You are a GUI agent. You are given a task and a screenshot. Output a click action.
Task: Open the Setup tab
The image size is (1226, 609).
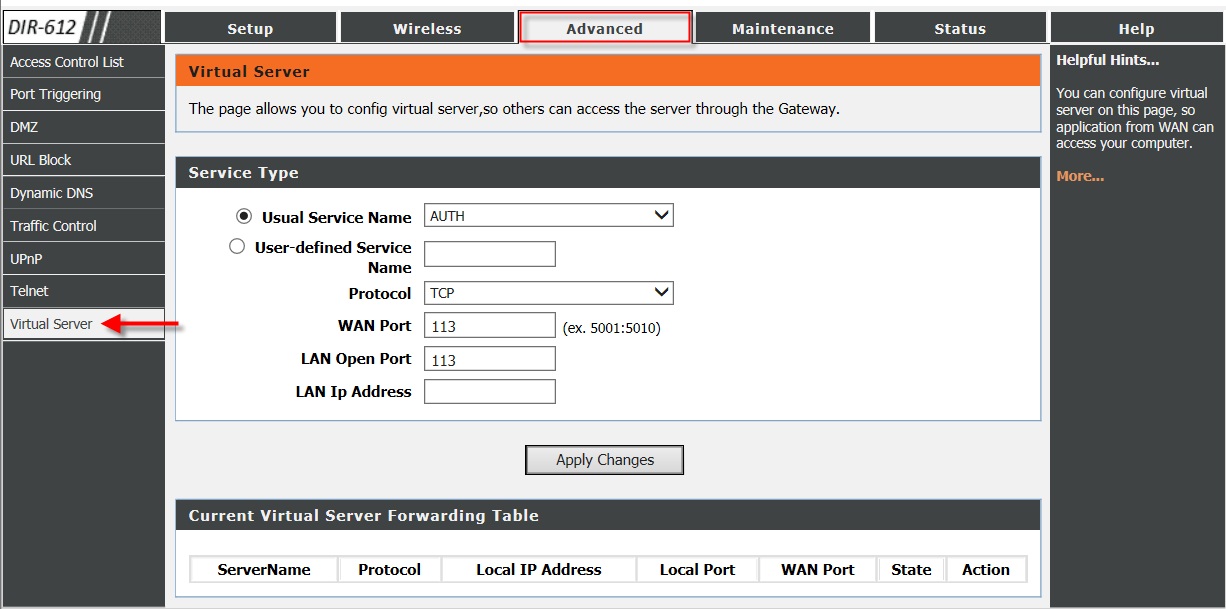tap(250, 28)
